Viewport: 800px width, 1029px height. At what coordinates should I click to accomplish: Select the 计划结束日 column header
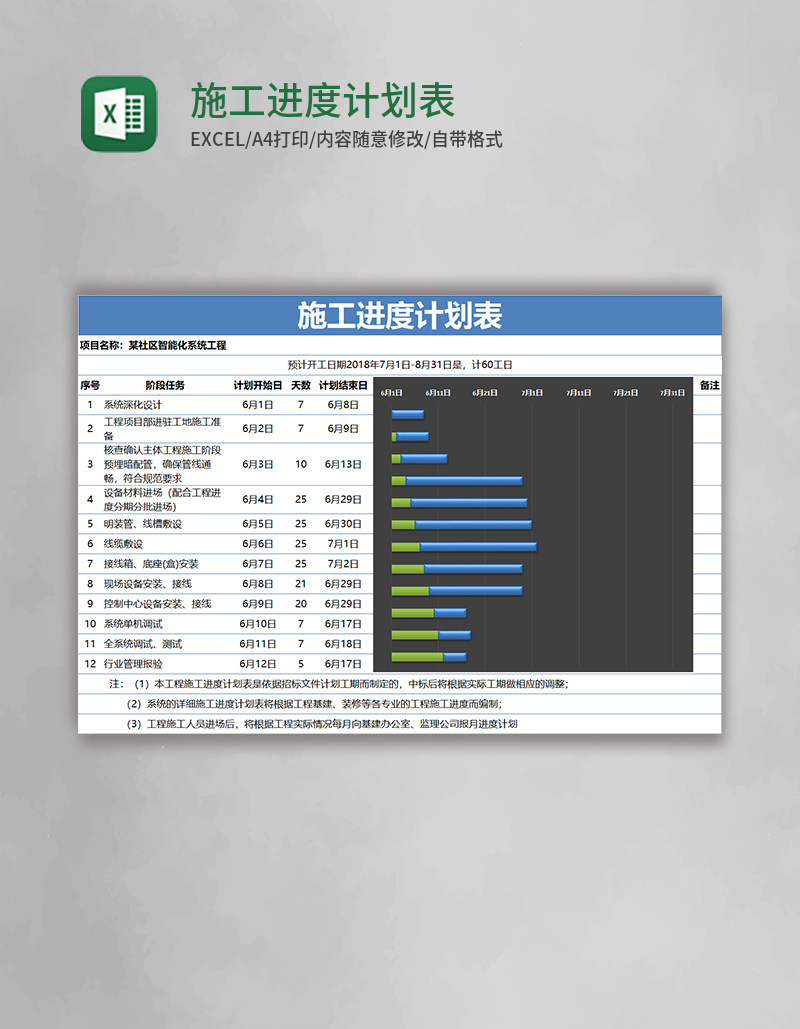tap(342, 386)
